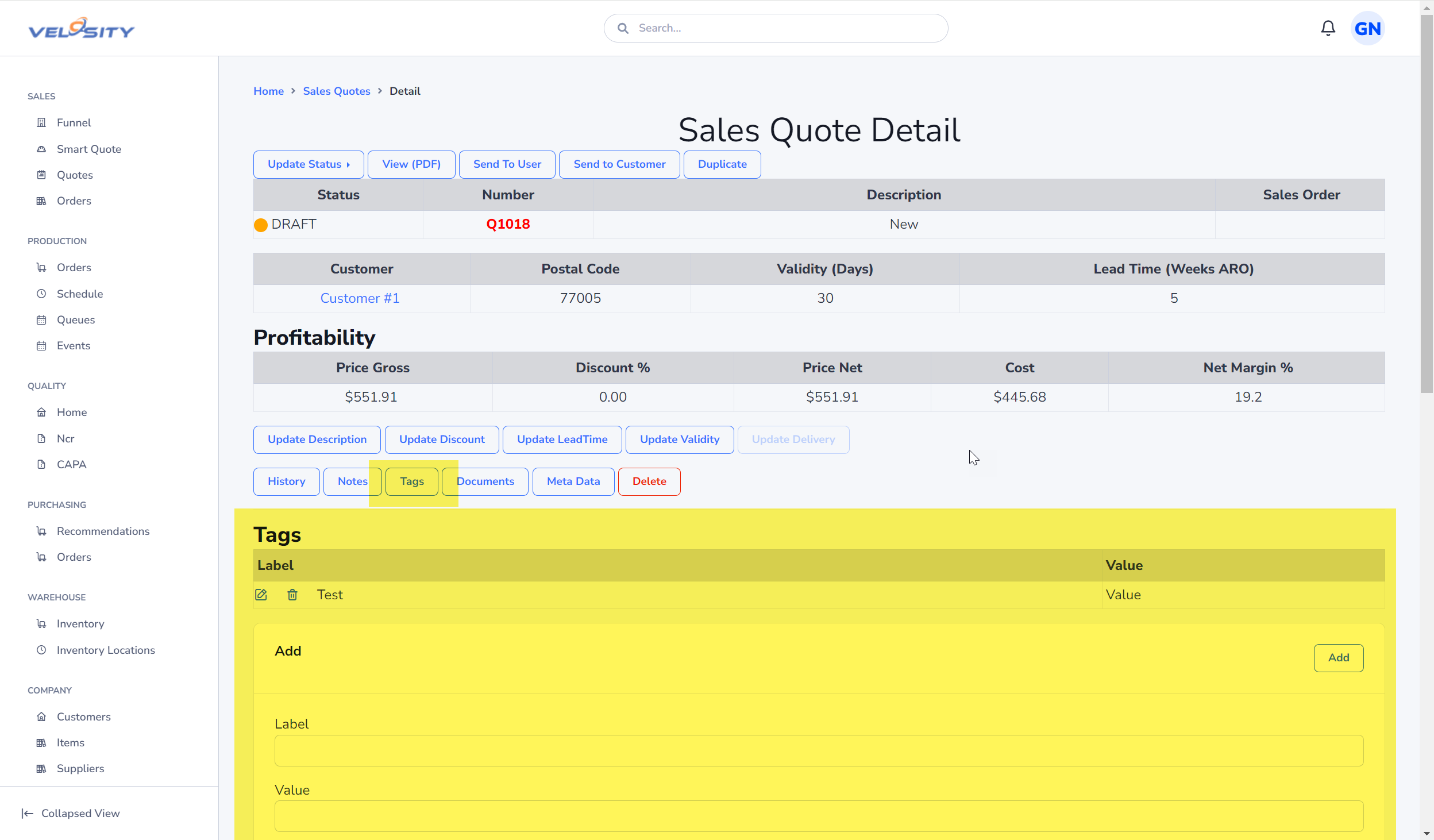Click Update Delivery button
The width and height of the screenshot is (1434, 840).
point(793,440)
